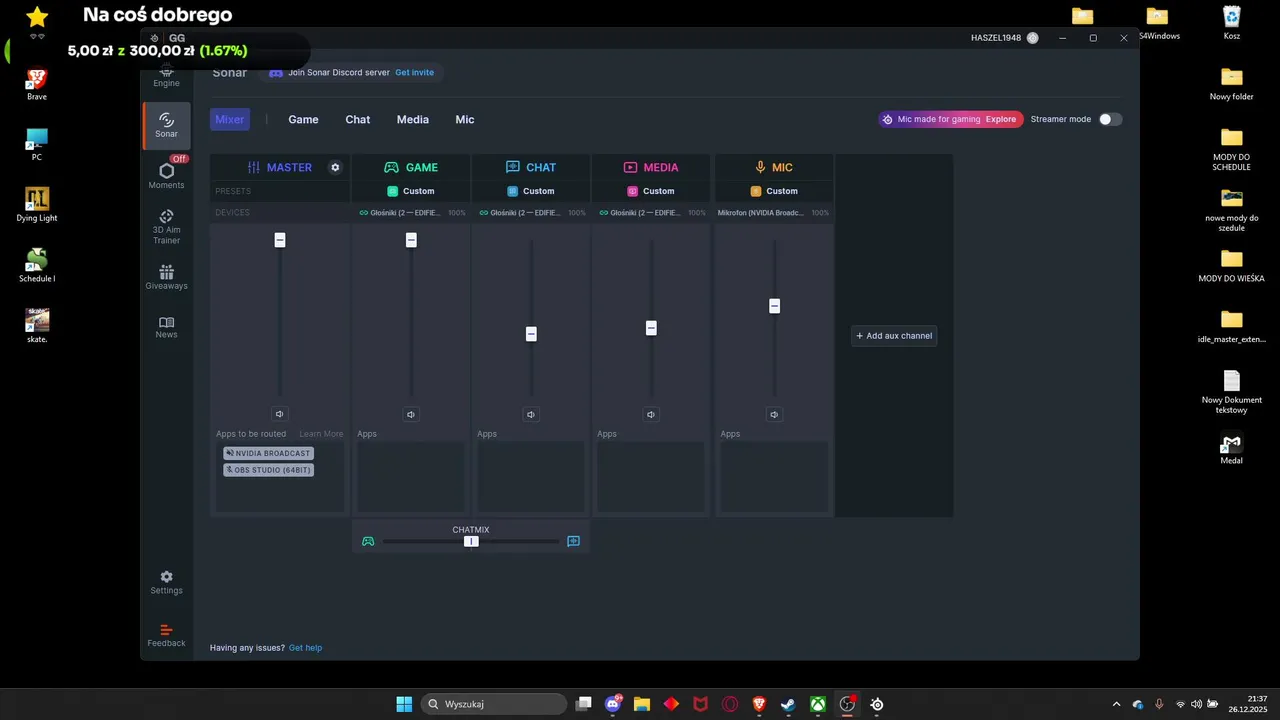The image size is (1280, 720).
Task: Click the Media volume slider handle
Action: (x=651, y=328)
